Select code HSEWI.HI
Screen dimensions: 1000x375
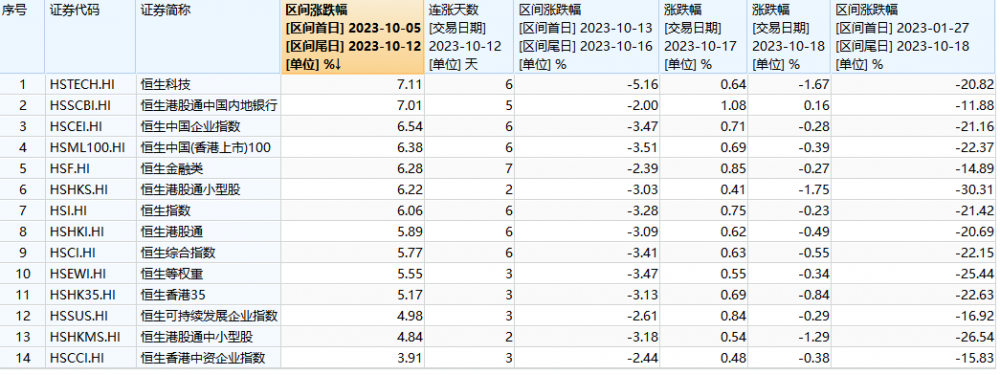tap(77, 274)
